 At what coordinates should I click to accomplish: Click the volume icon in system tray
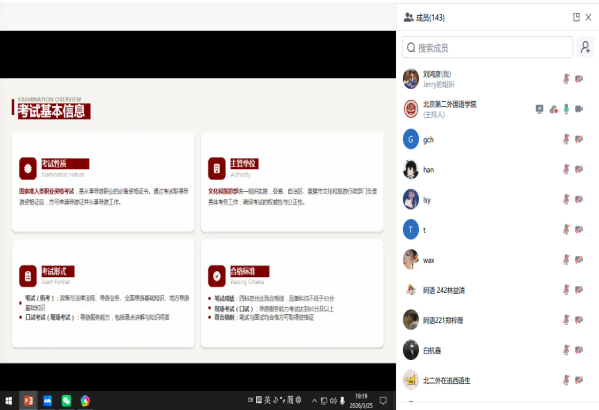pyautogui.click(x=333, y=400)
